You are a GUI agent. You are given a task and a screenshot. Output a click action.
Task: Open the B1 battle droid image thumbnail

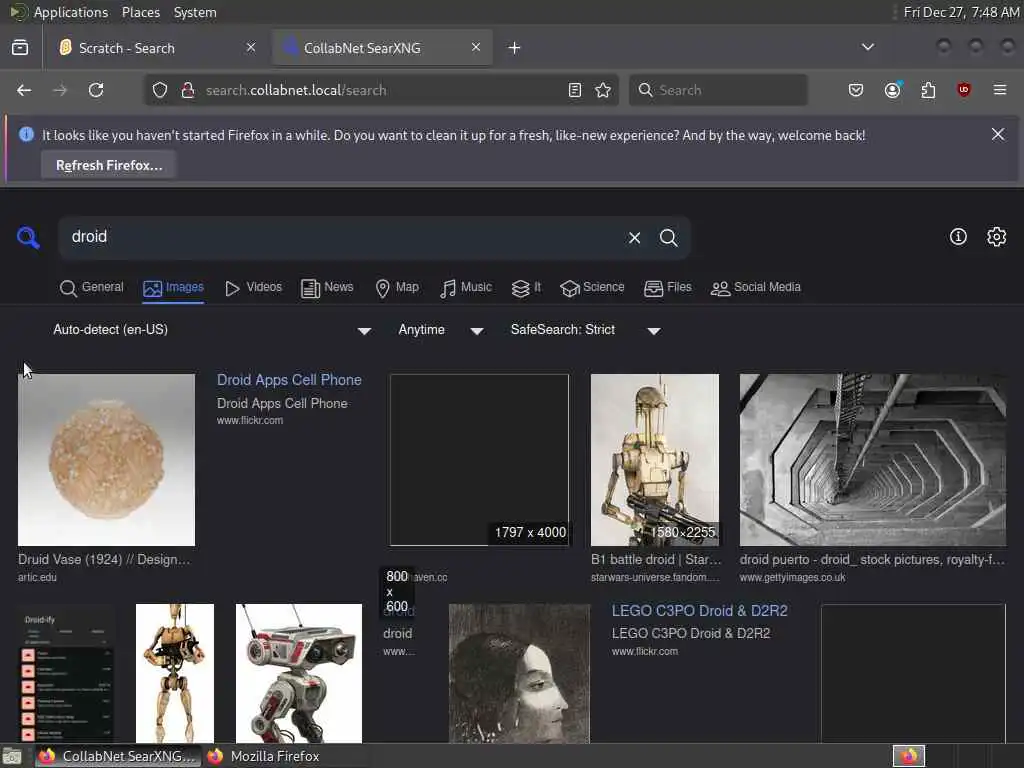654,460
